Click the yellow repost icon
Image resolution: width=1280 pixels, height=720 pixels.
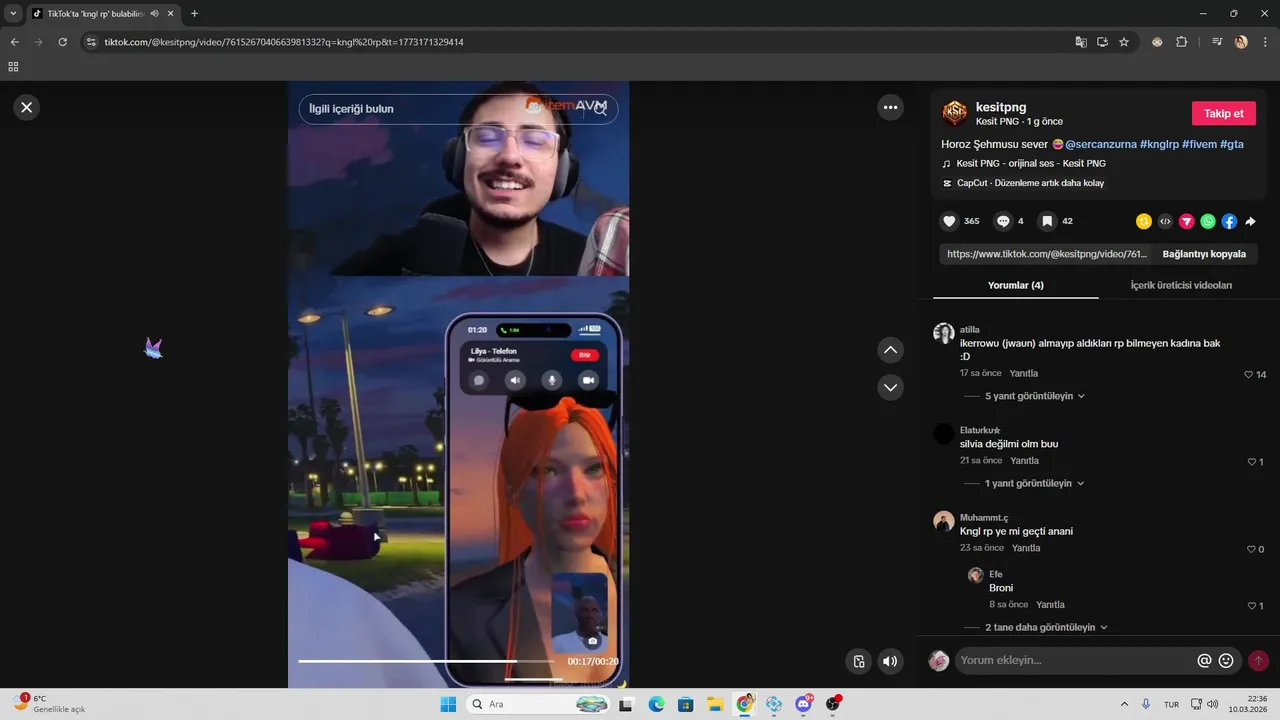click(x=1144, y=221)
